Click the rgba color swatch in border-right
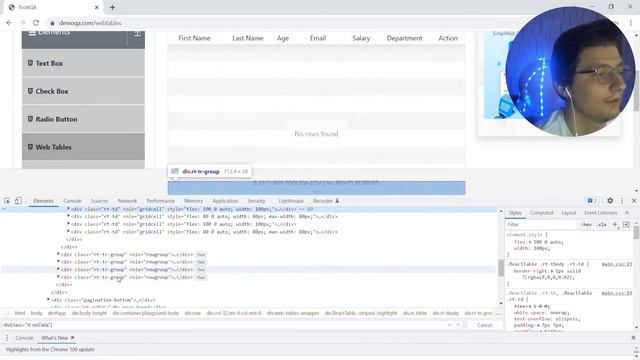Screen dimensions: 640x360 524,278
